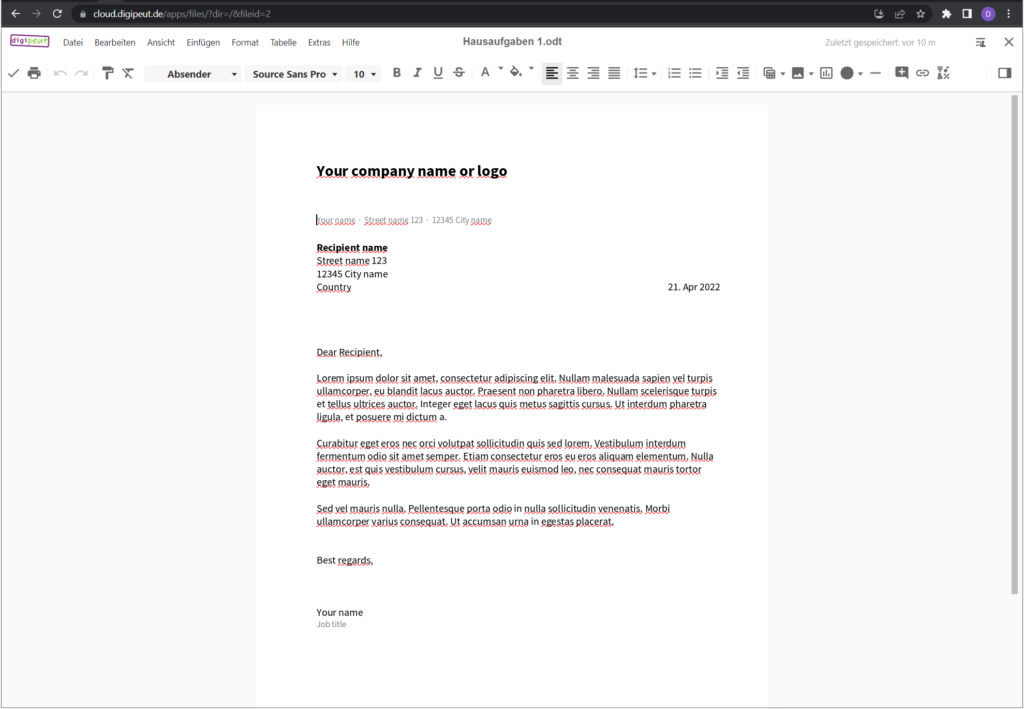Expand the font color arrow

tap(501, 68)
